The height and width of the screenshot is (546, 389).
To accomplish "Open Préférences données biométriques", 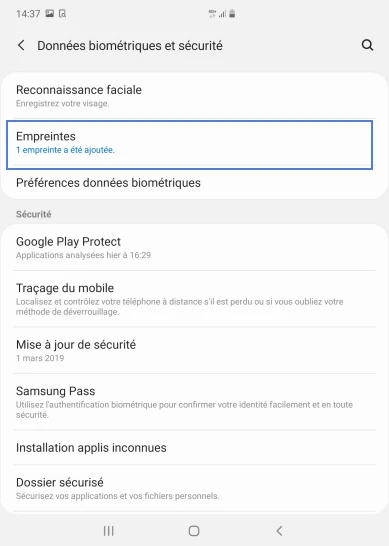I will tap(194, 183).
